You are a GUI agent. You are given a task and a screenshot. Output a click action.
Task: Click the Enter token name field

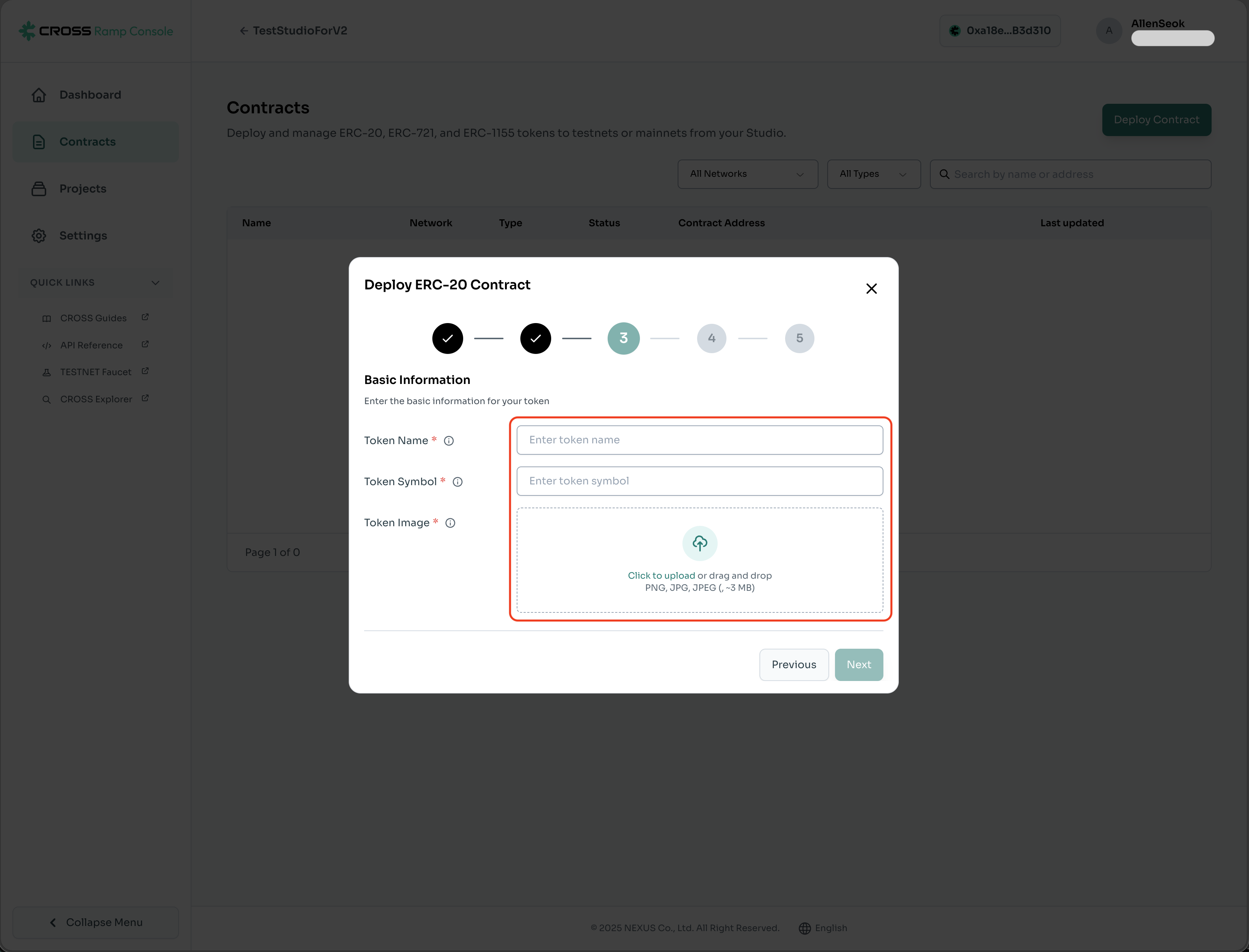[699, 440]
